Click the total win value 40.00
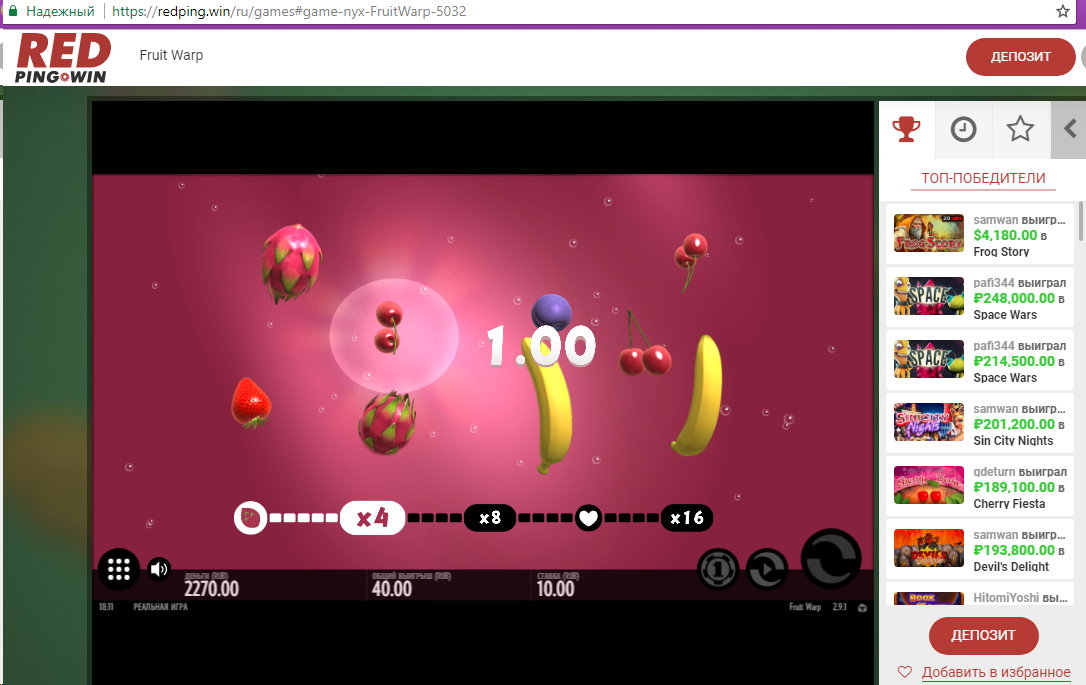 pyautogui.click(x=392, y=589)
